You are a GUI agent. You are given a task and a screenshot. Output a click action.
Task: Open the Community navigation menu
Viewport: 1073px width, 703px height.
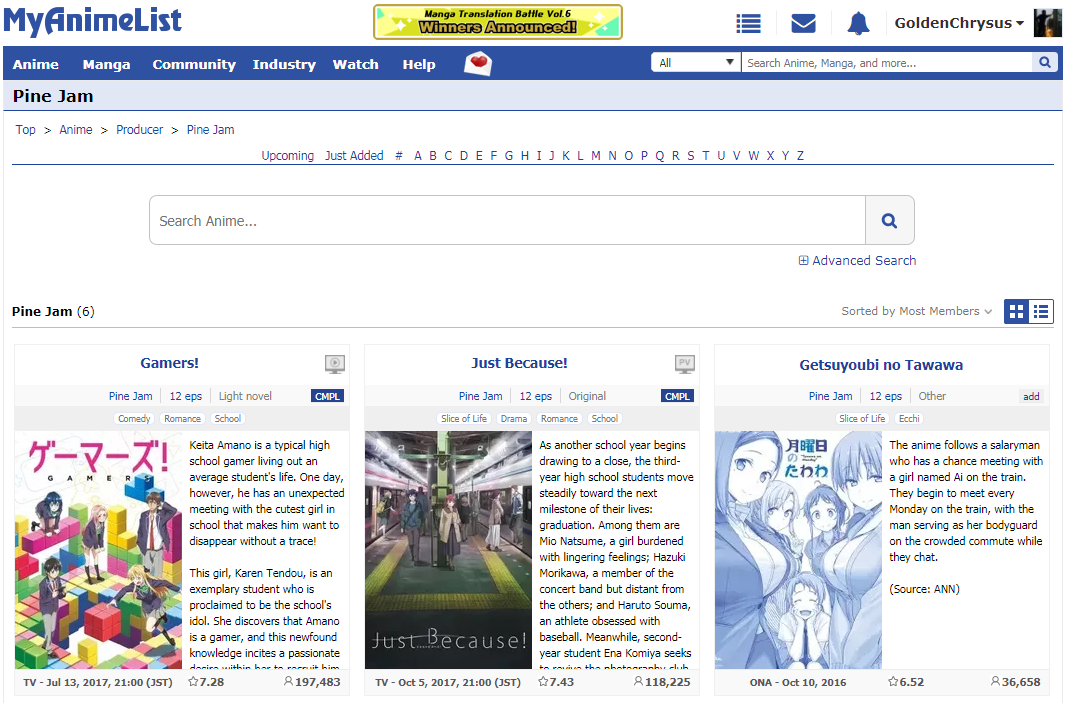[x=194, y=64]
